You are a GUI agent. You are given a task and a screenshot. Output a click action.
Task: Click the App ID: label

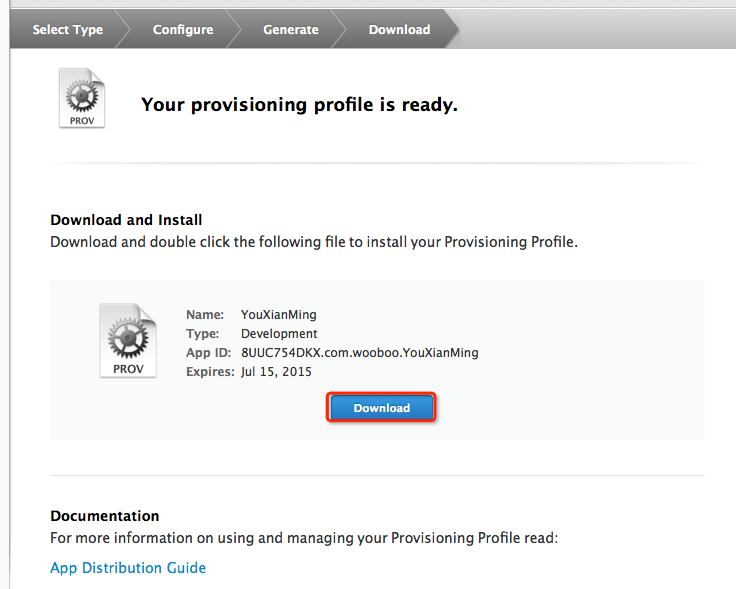(x=208, y=352)
